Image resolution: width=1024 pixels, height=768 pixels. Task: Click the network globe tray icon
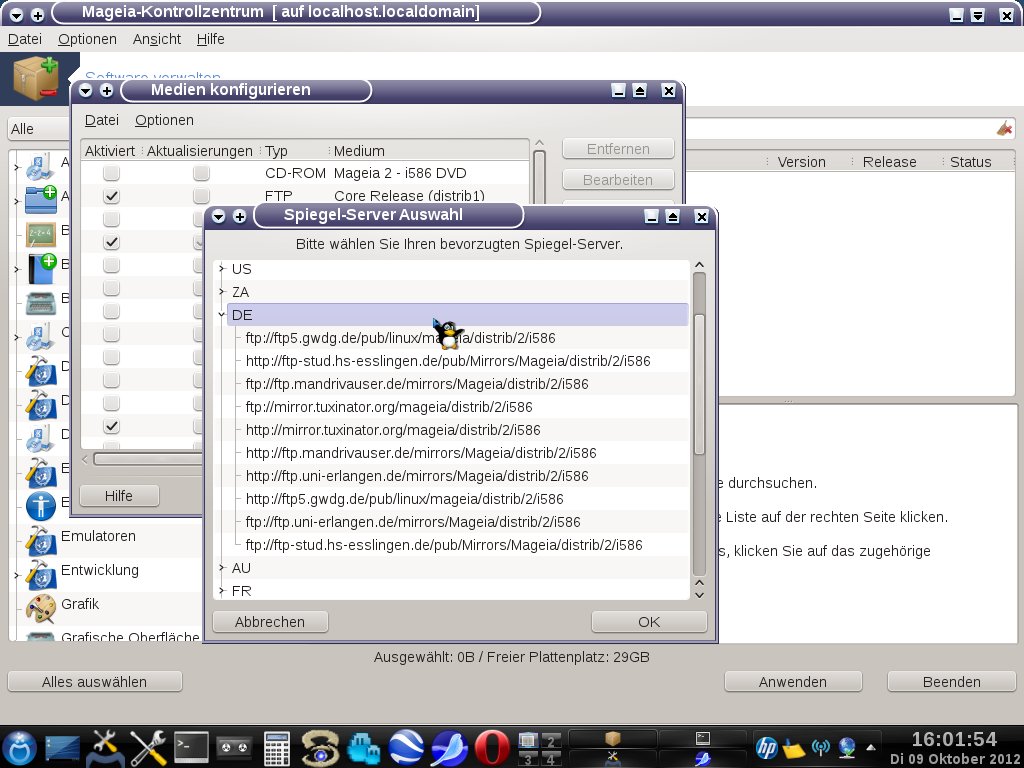point(847,748)
